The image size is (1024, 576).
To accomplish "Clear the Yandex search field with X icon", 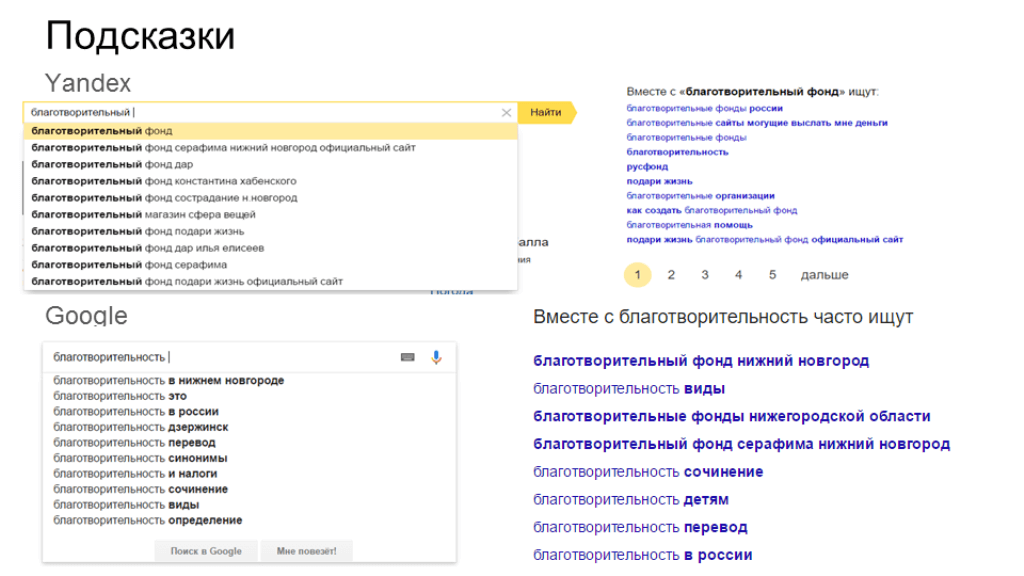I will pos(506,113).
